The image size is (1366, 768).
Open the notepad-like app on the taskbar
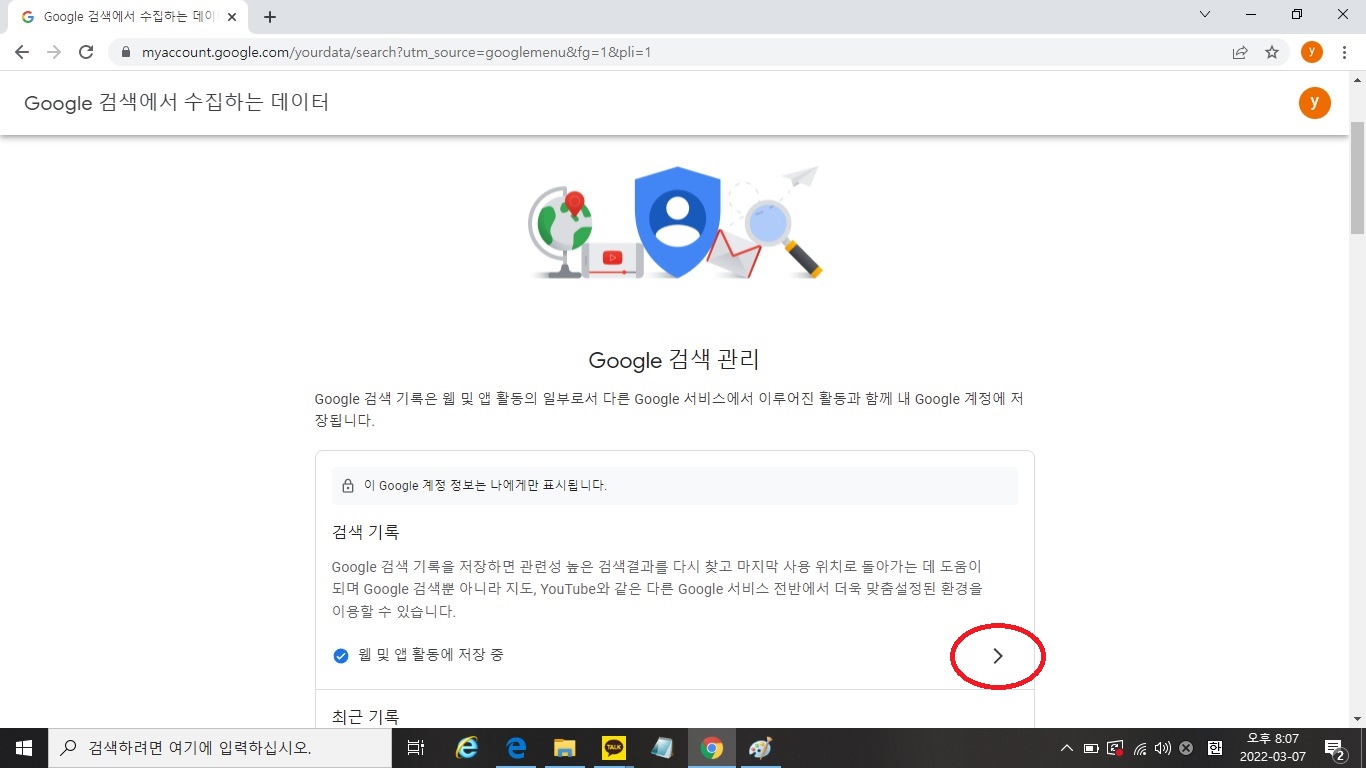(x=662, y=748)
